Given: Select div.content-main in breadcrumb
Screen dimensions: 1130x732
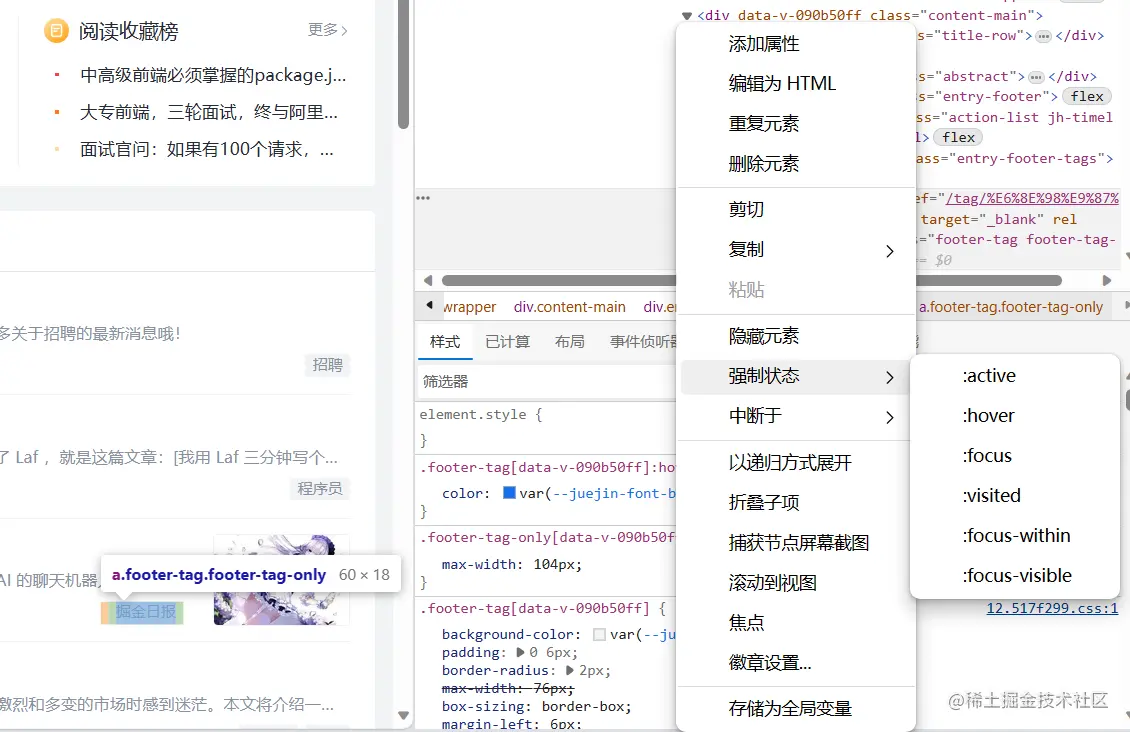Looking at the screenshot, I should point(569,307).
